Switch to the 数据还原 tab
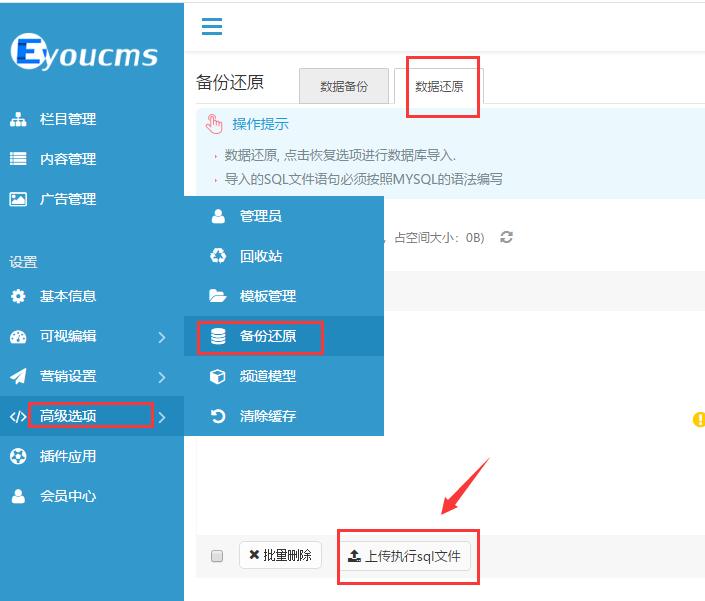This screenshot has width=705, height=601. pos(439,86)
